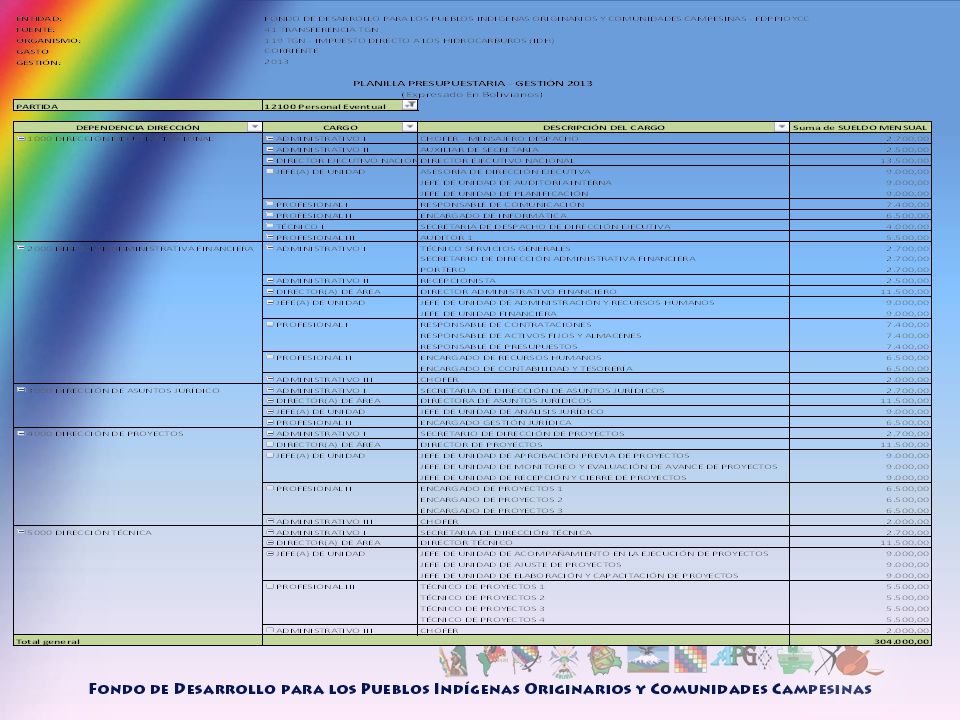This screenshot has width=960, height=720.
Task: Select the 4.000,00 salary in the Técnico I row
Action: [860, 226]
